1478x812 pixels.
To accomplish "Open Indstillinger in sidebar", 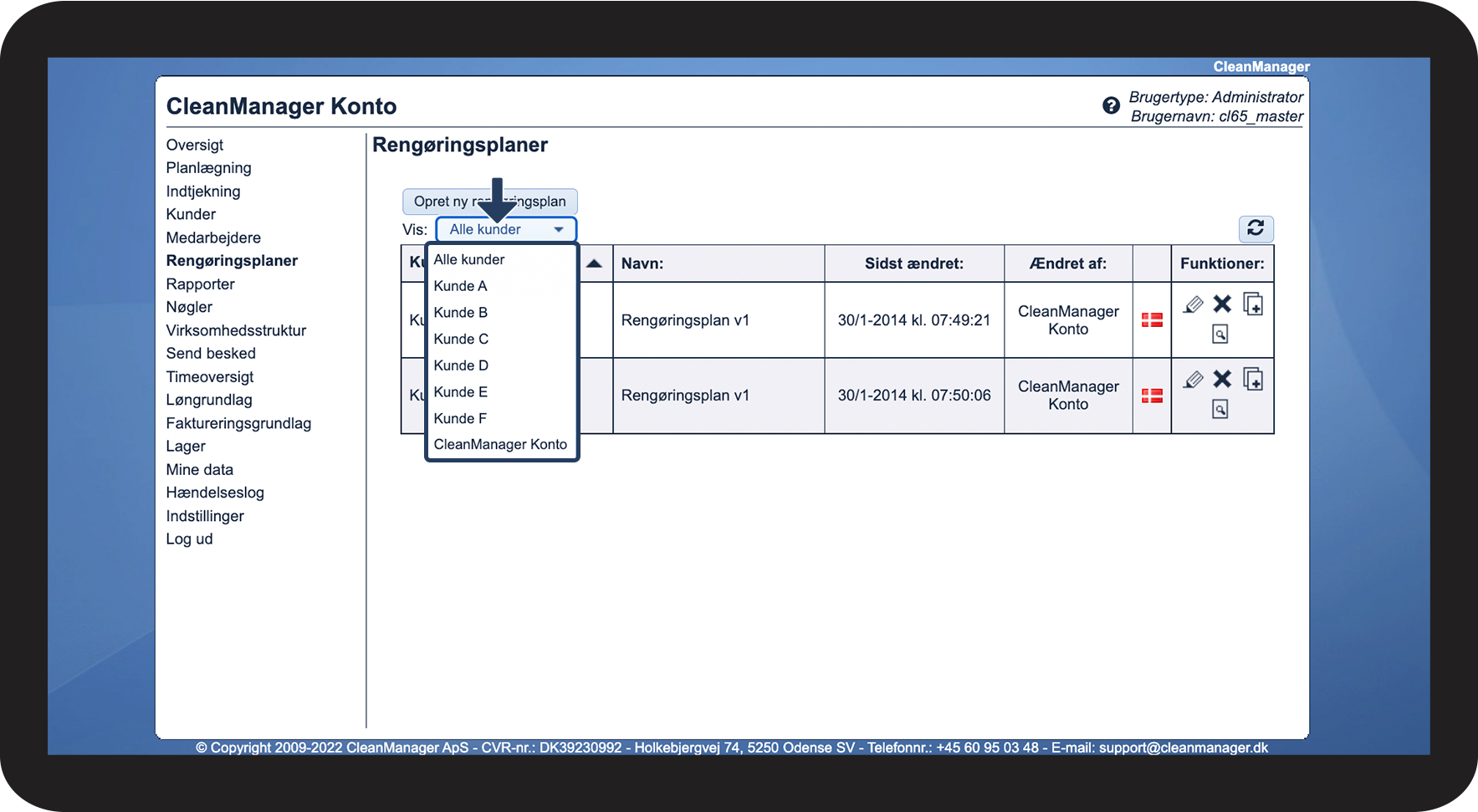I will coord(205,516).
